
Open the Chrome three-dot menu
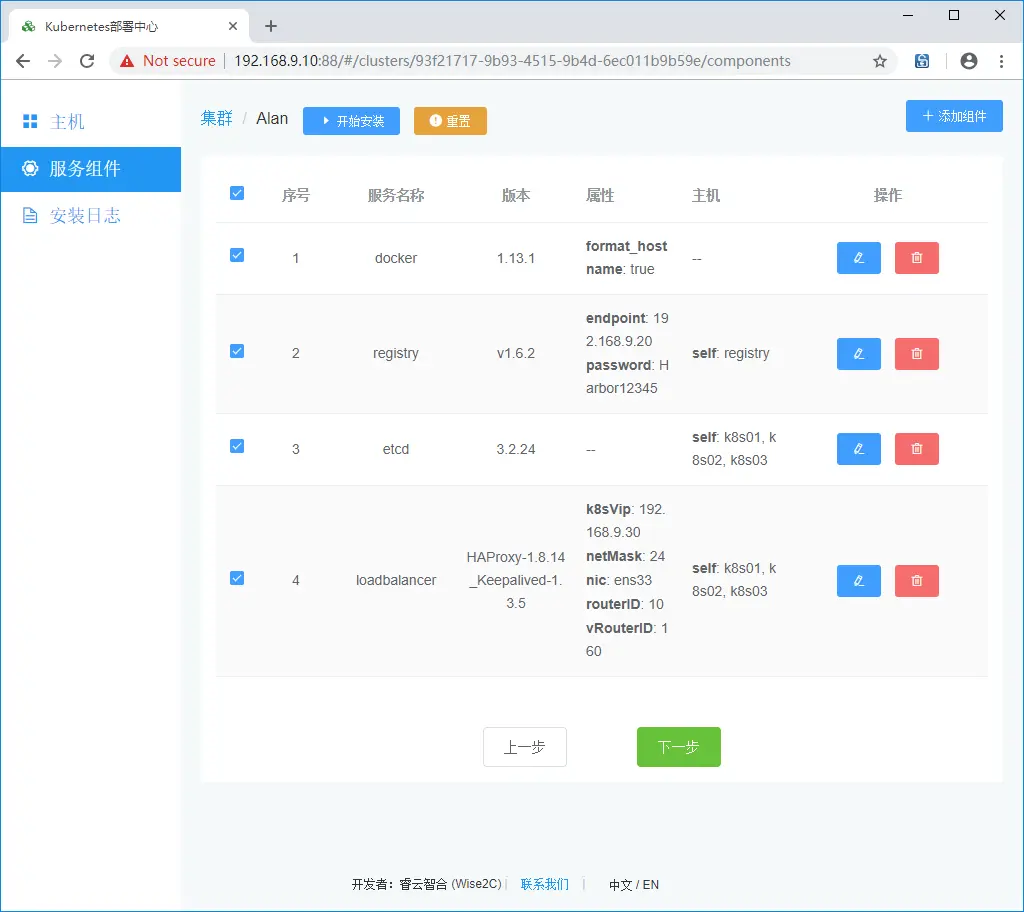pos(1002,61)
